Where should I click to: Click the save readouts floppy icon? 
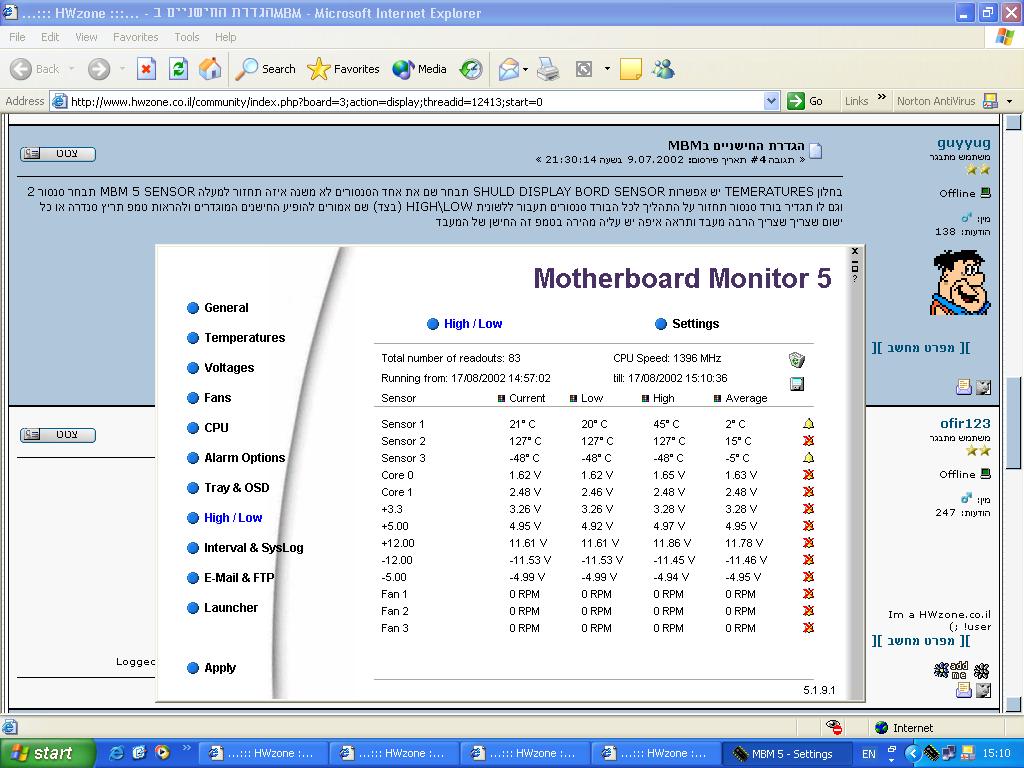pyautogui.click(x=797, y=384)
